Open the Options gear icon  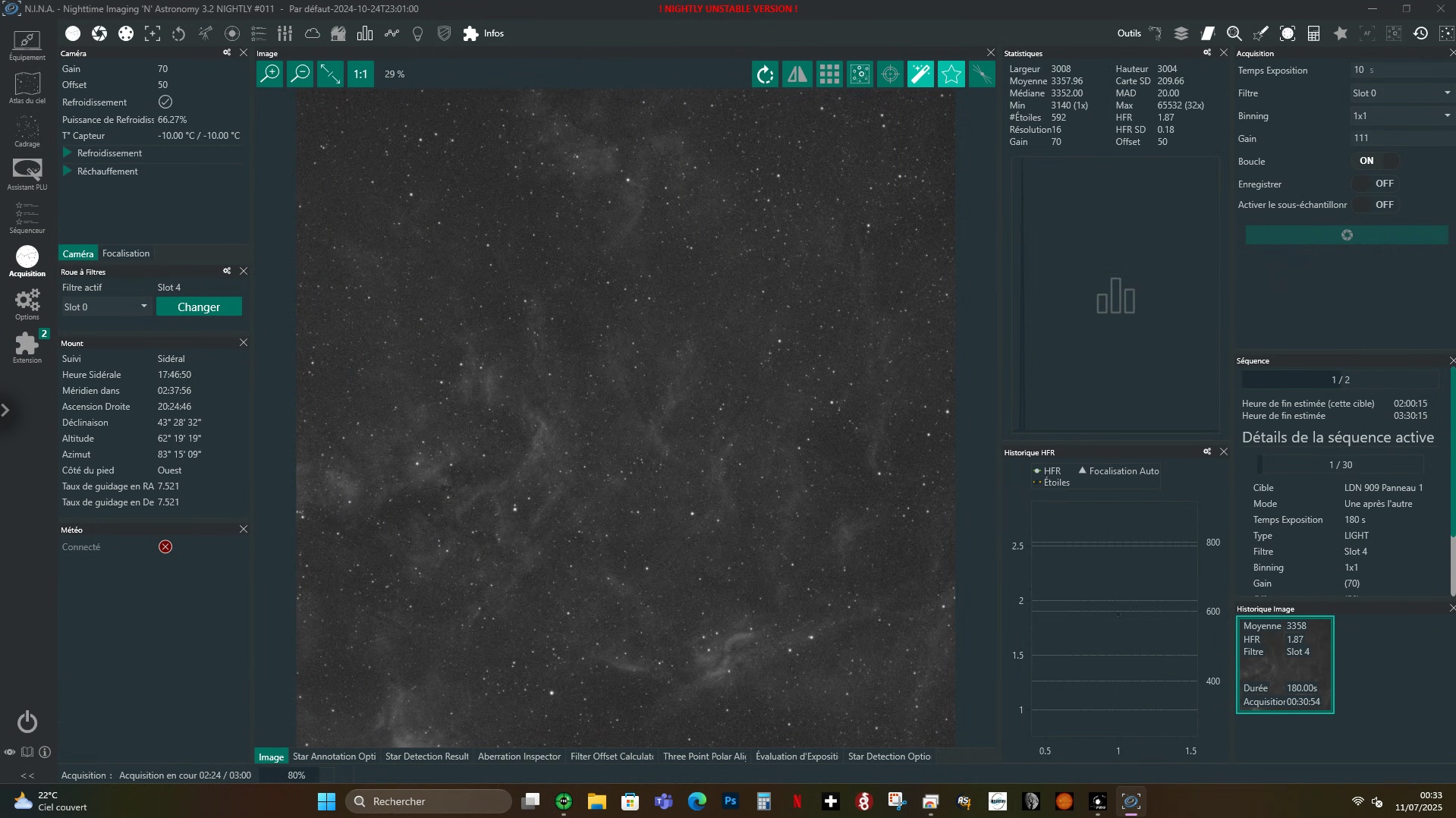27,304
